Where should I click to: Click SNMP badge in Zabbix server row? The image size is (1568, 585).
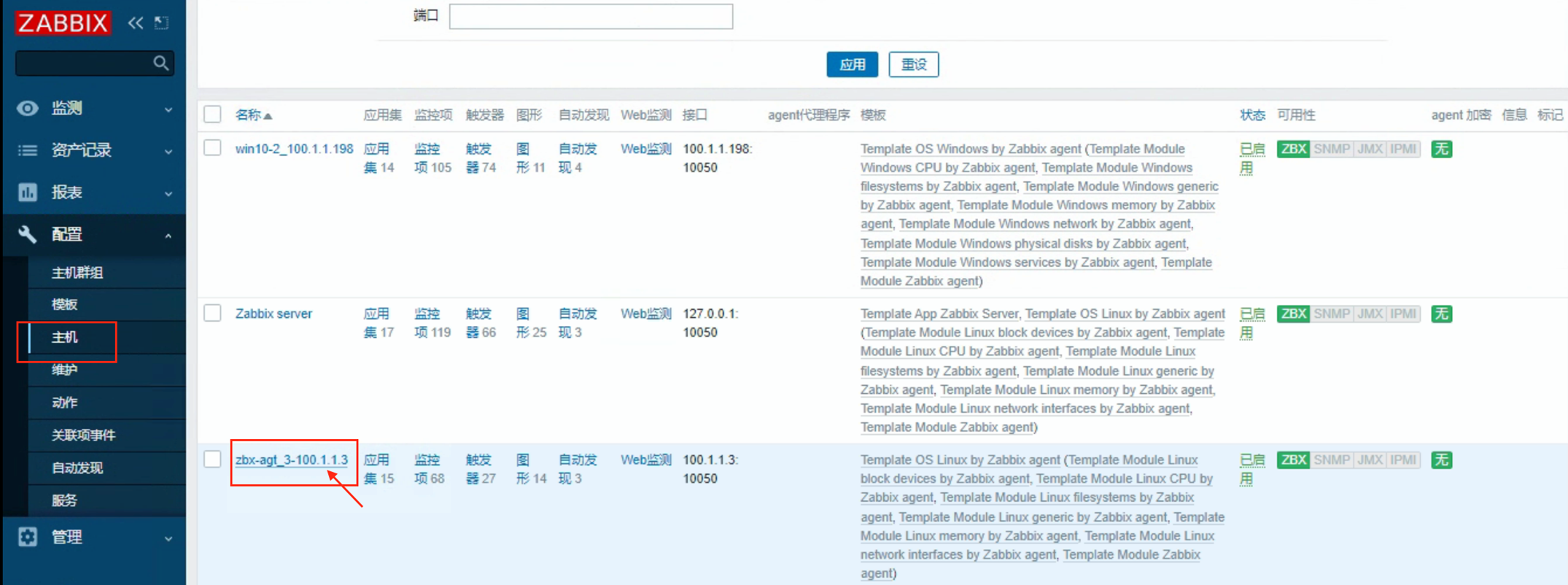coord(1332,314)
